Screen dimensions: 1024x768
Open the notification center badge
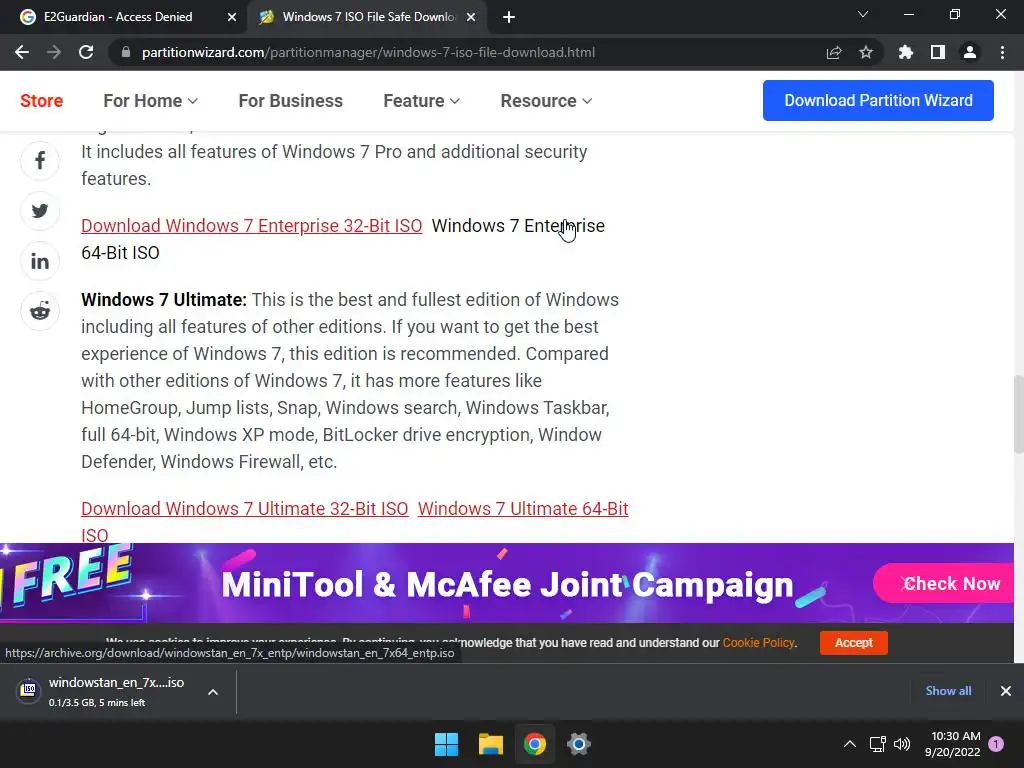click(x=997, y=744)
